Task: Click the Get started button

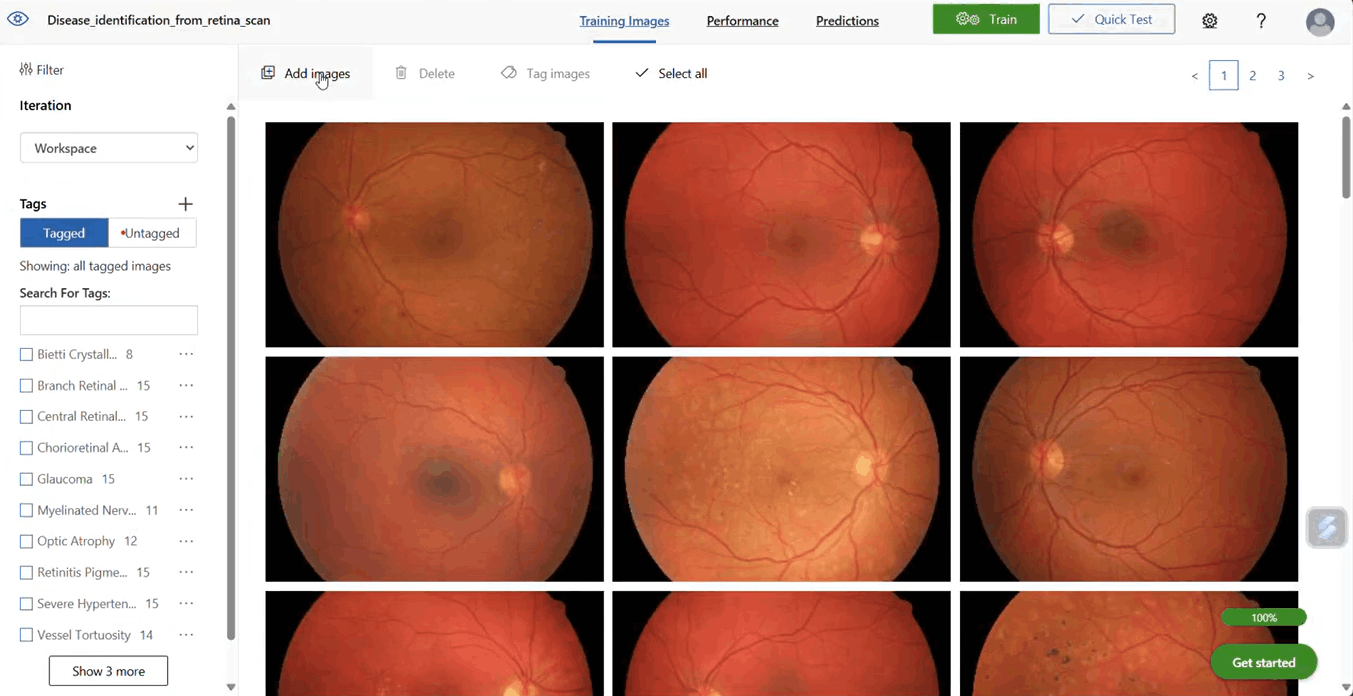Action: pyautogui.click(x=1264, y=662)
